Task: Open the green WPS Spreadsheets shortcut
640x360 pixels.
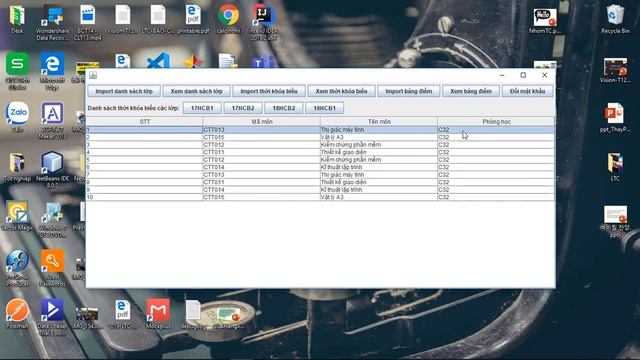Action: coord(17,70)
